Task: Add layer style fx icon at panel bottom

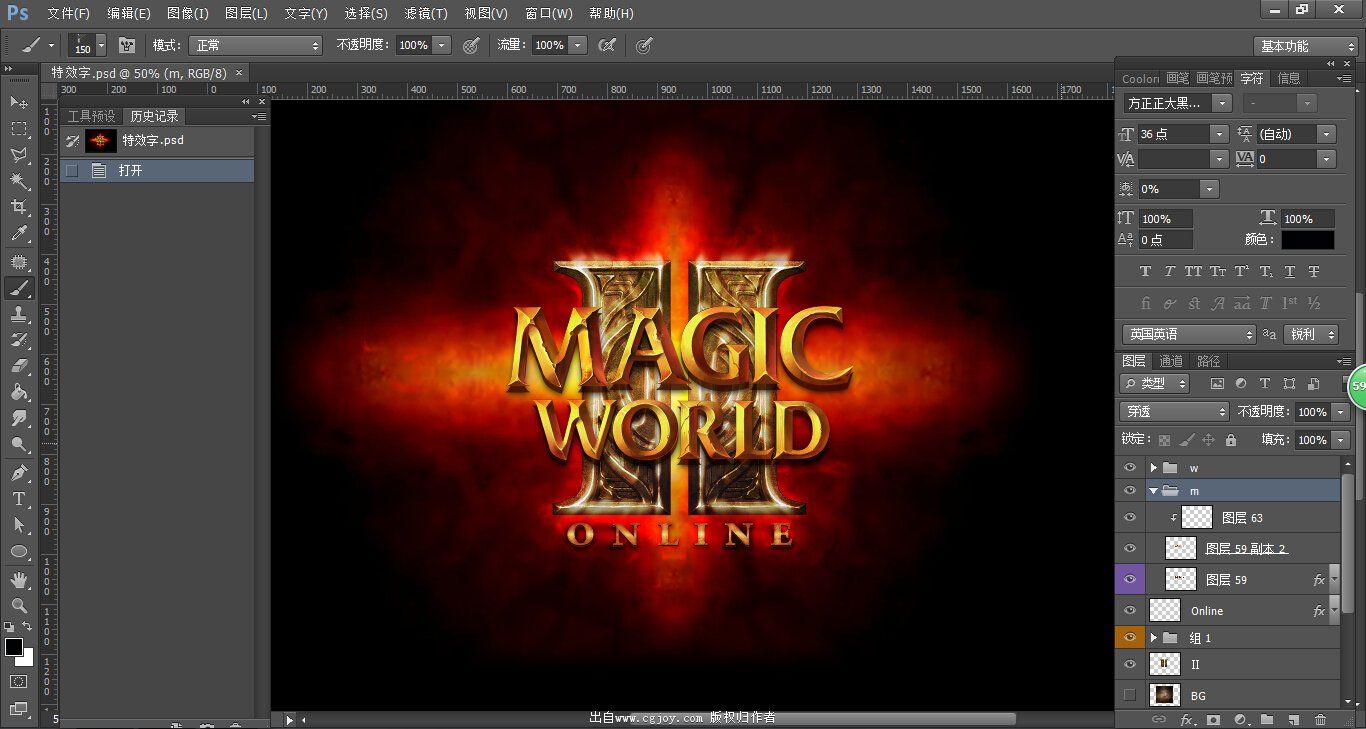Action: [x=1187, y=719]
